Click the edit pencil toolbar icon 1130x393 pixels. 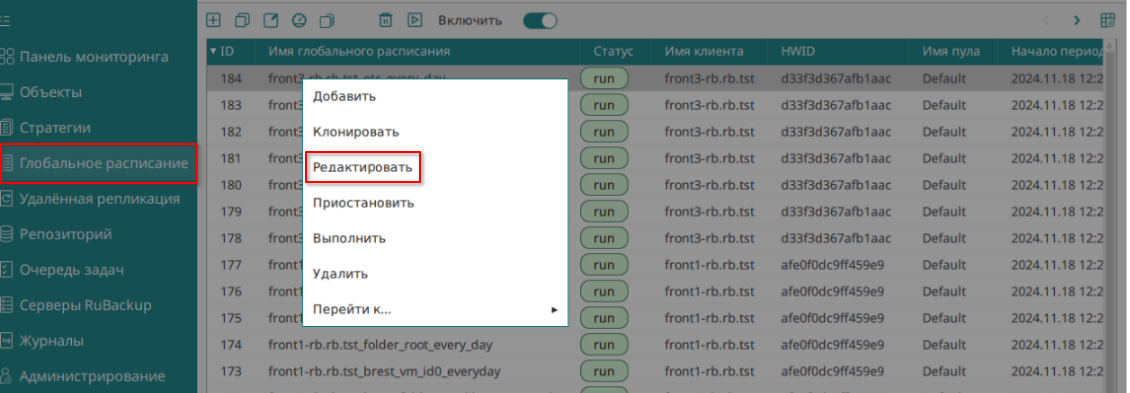pos(270,20)
